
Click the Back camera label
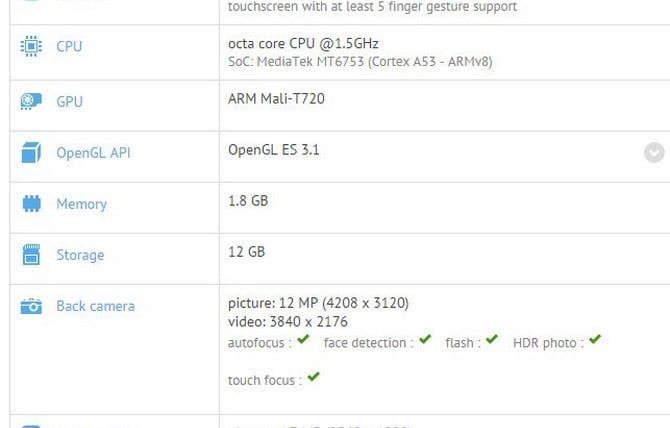click(x=95, y=306)
